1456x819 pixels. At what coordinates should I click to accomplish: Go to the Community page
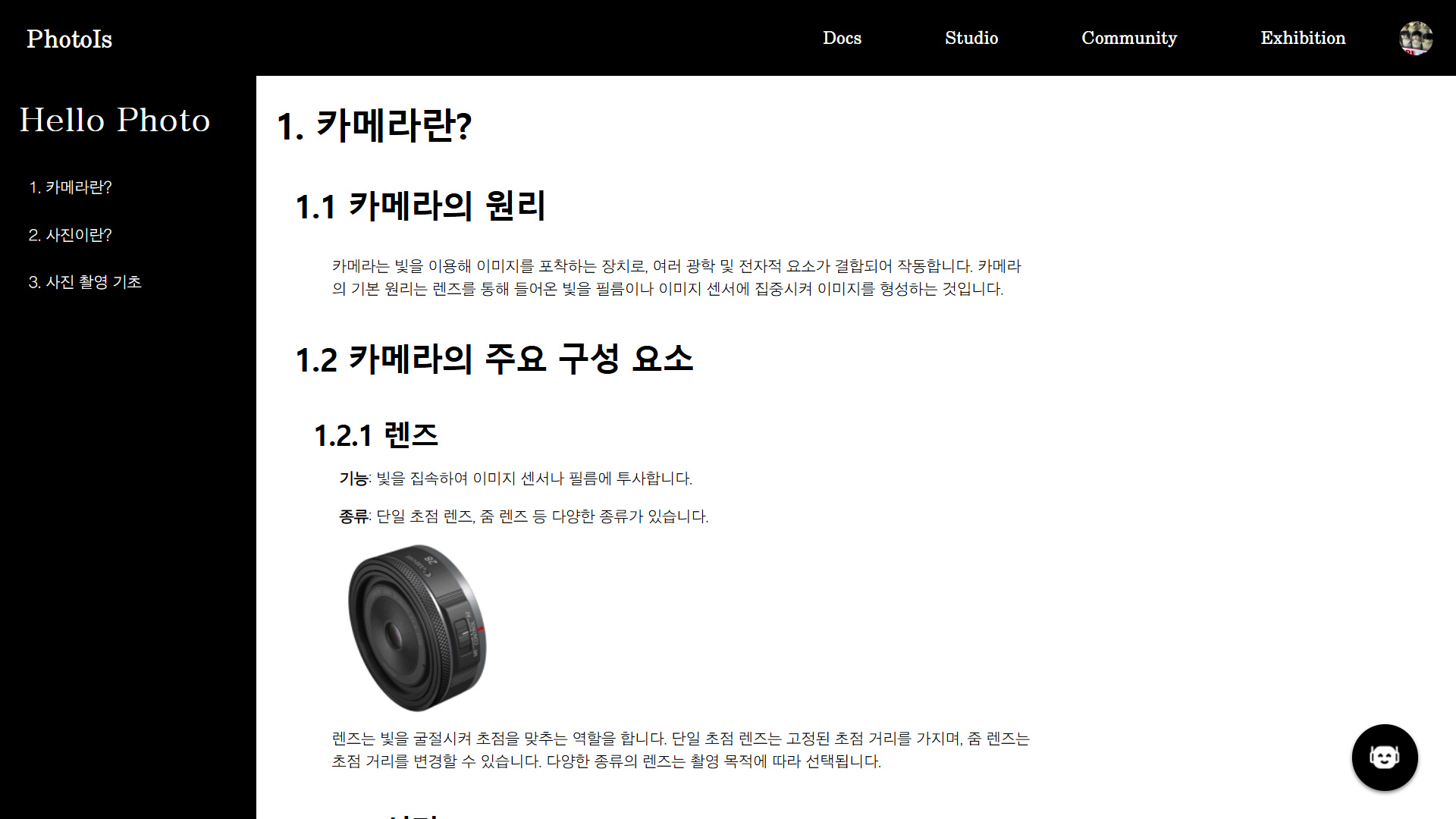(x=1129, y=38)
